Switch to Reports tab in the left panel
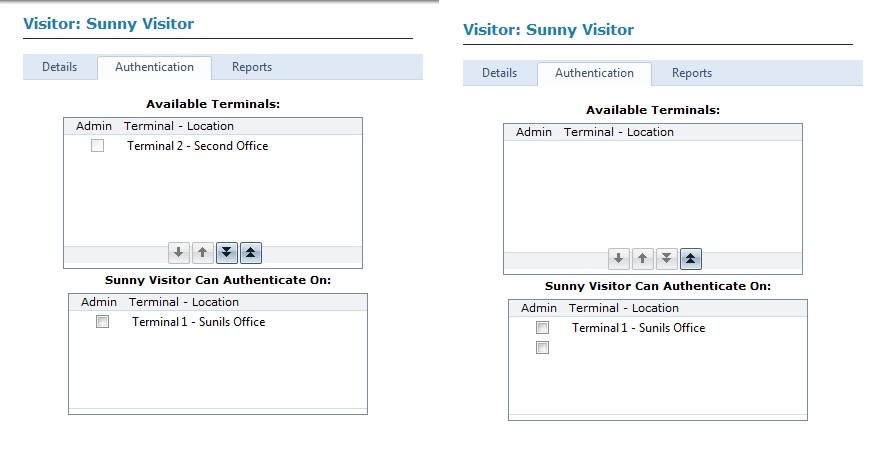872x449 pixels. coord(252,67)
